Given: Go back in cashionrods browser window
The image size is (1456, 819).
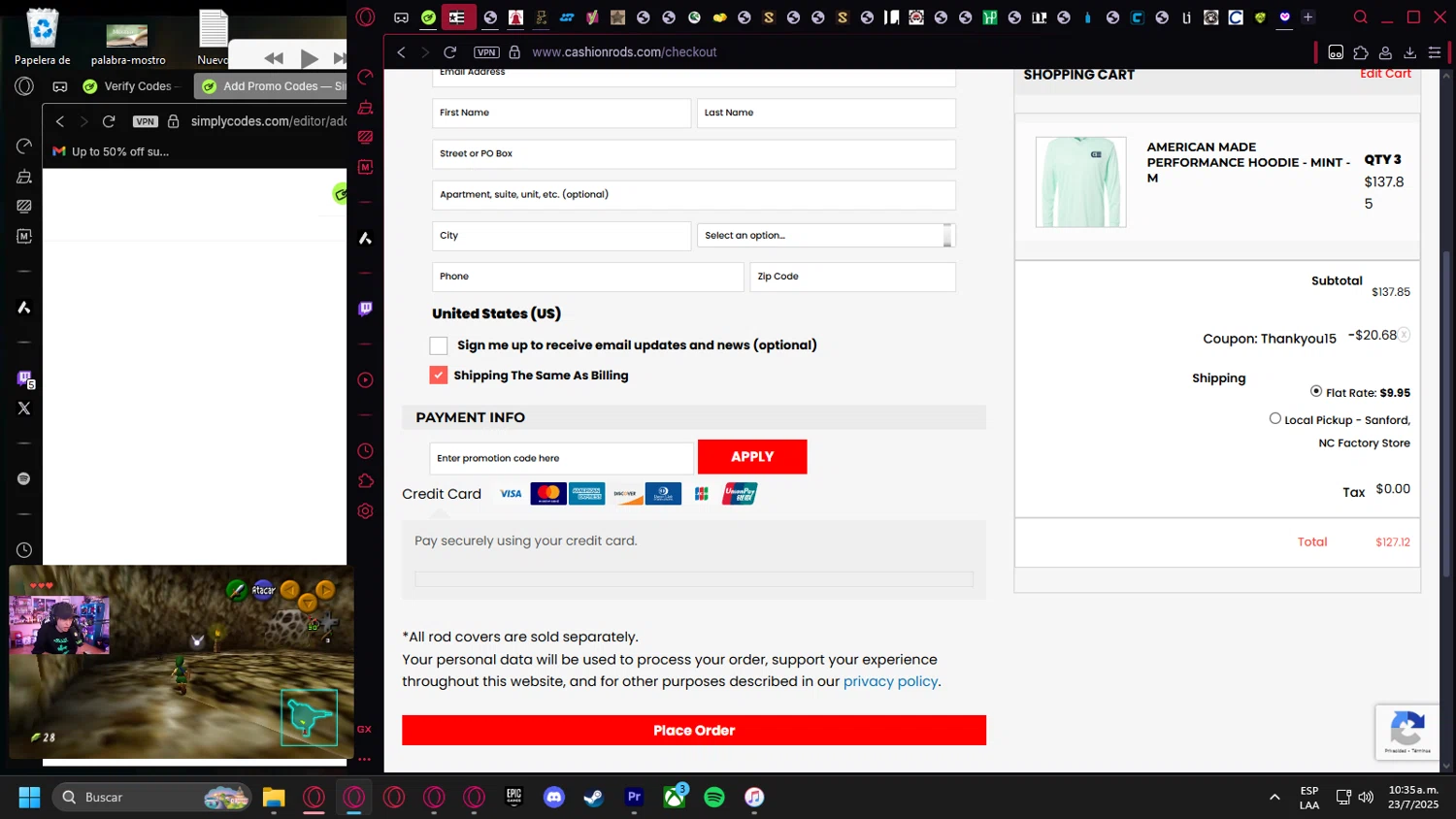Looking at the screenshot, I should 401,52.
